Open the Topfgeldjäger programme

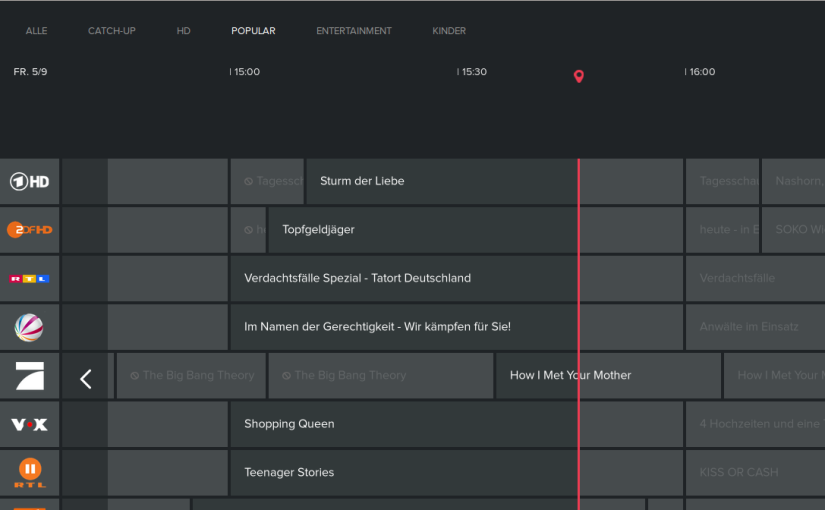(476, 229)
